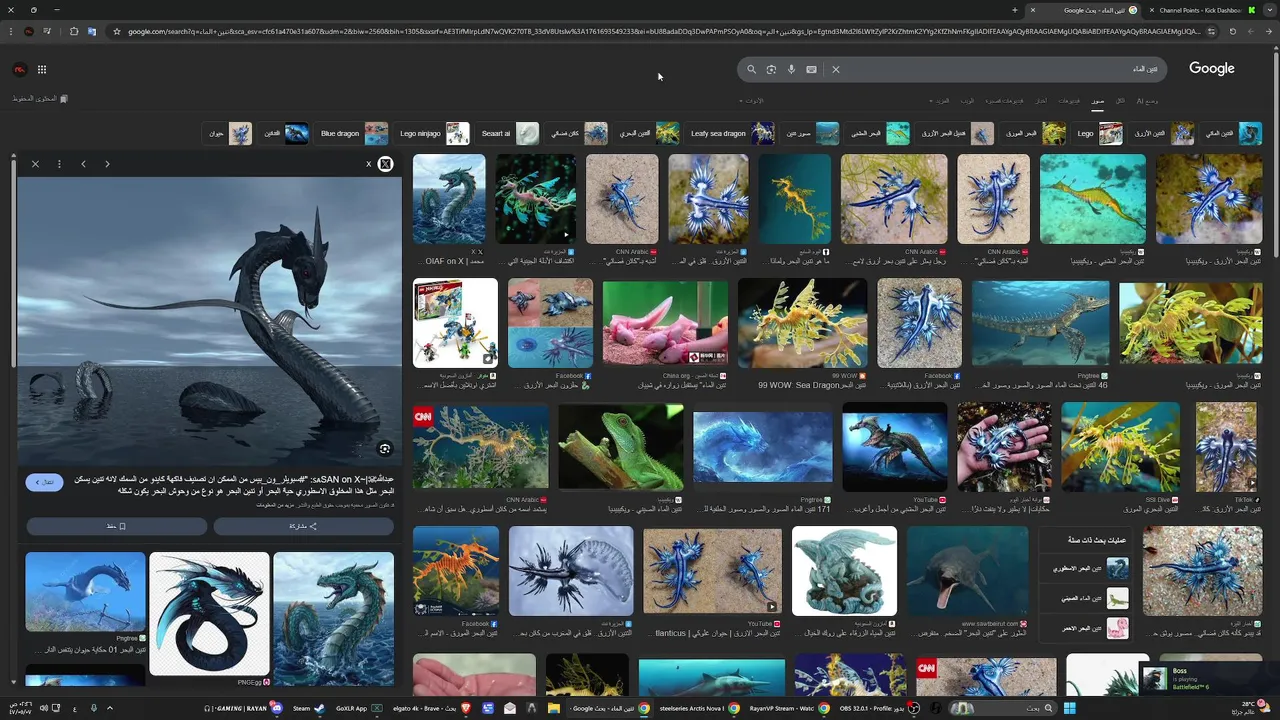Image resolution: width=1280 pixels, height=720 pixels.
Task: Expand the Tools (الأدوات) dropdown
Action: tap(751, 101)
